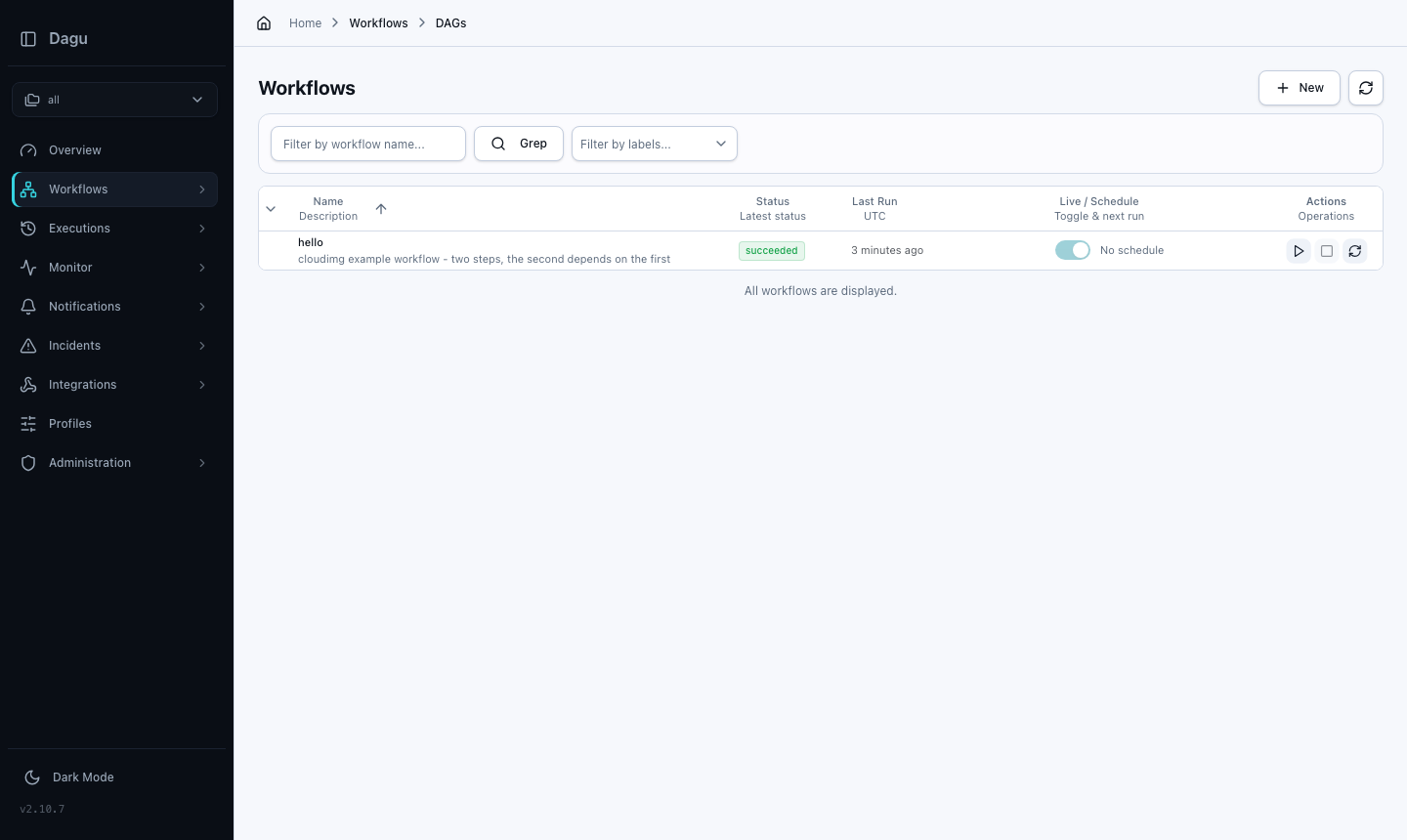Expand Workflows submenu chevron

pos(202,189)
